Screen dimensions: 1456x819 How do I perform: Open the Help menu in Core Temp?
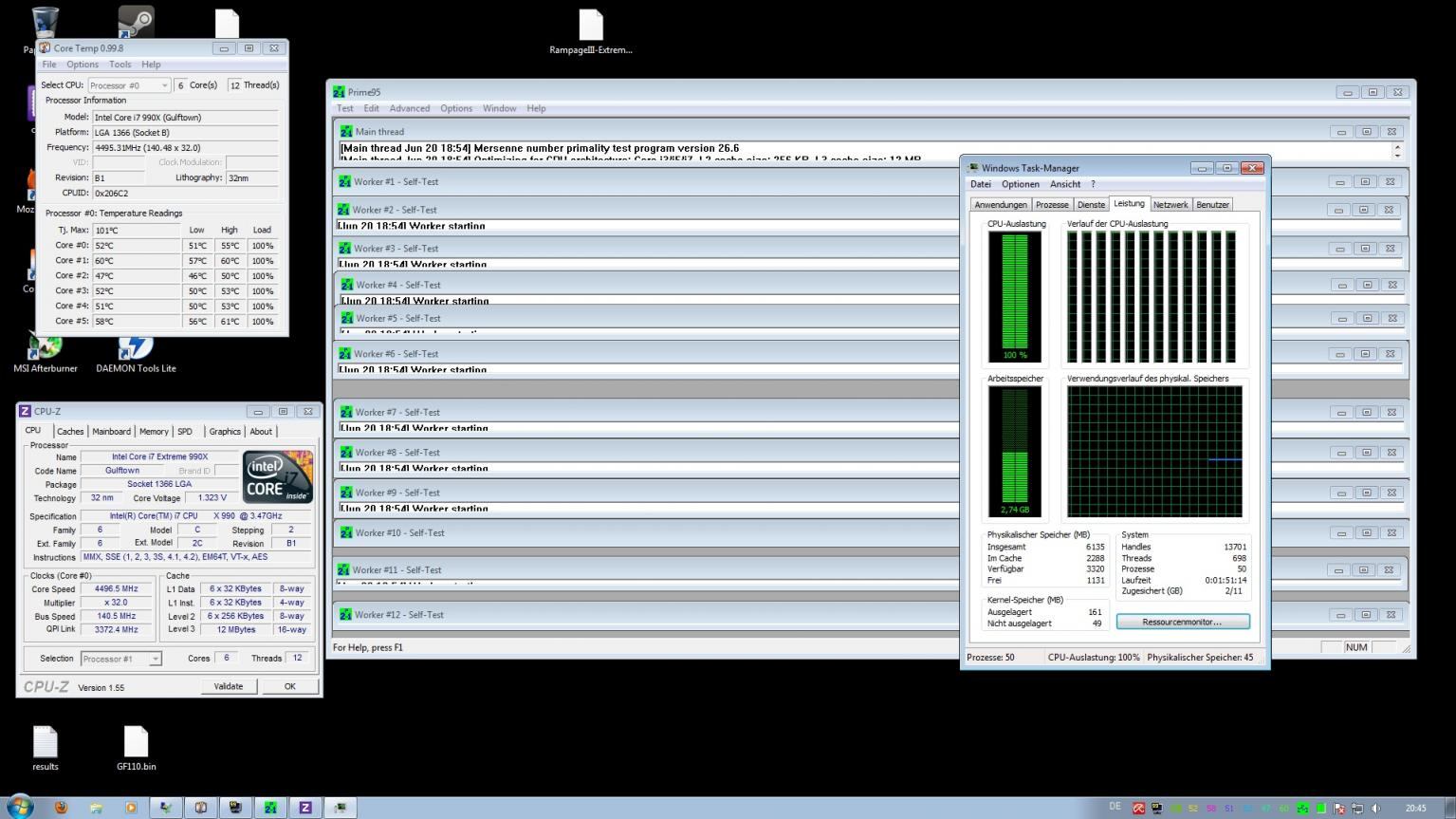click(151, 65)
